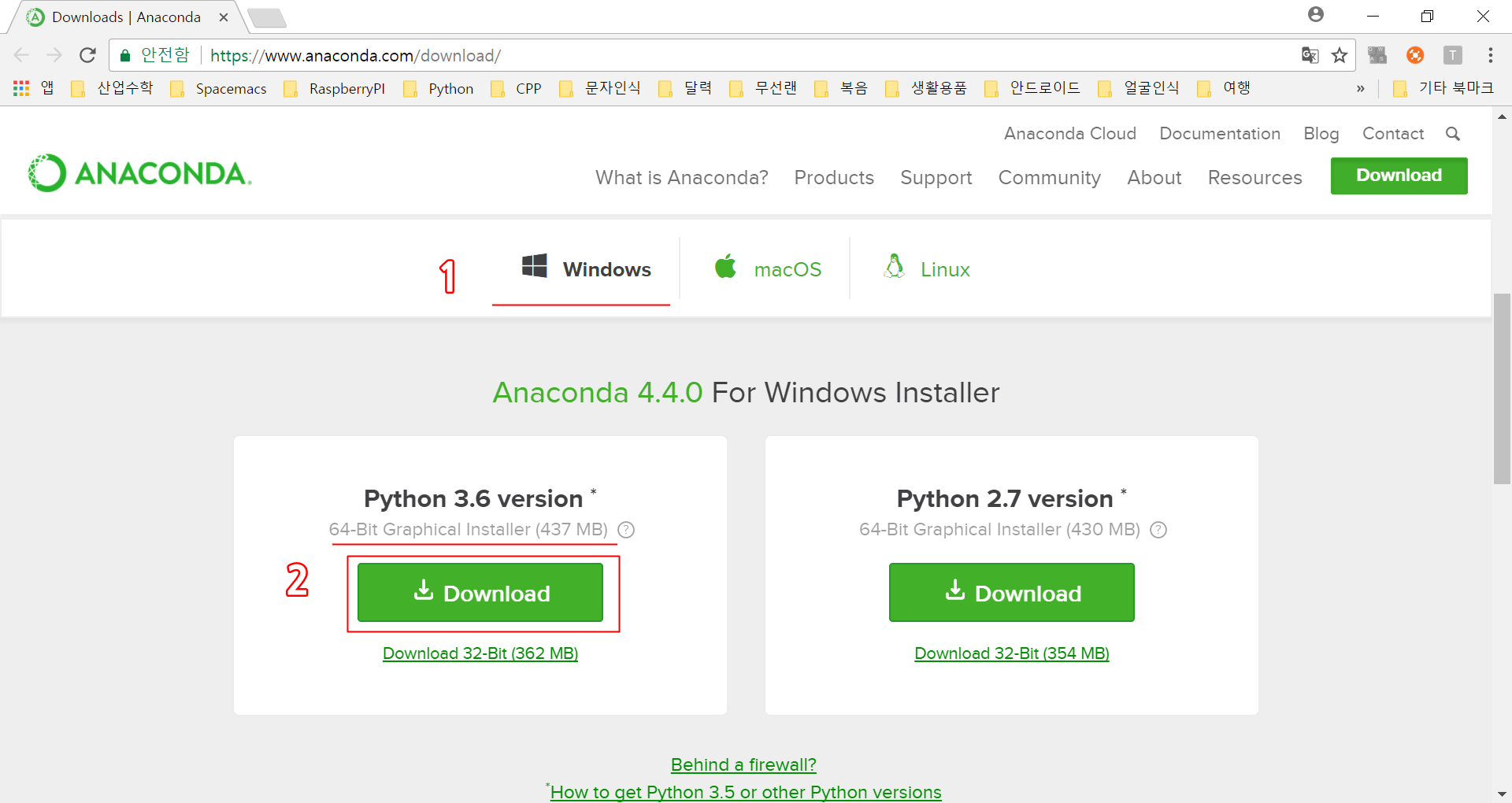Switch to the Linux tab
1512x803 pixels.
coord(927,269)
